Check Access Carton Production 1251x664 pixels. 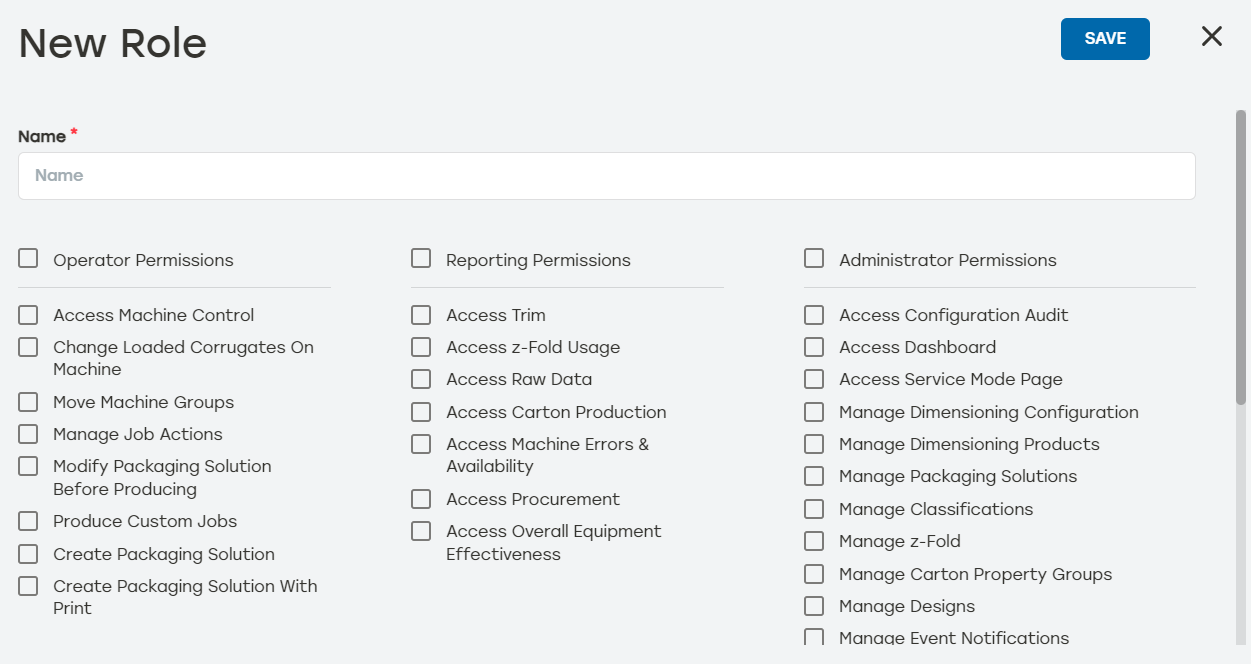click(x=421, y=412)
